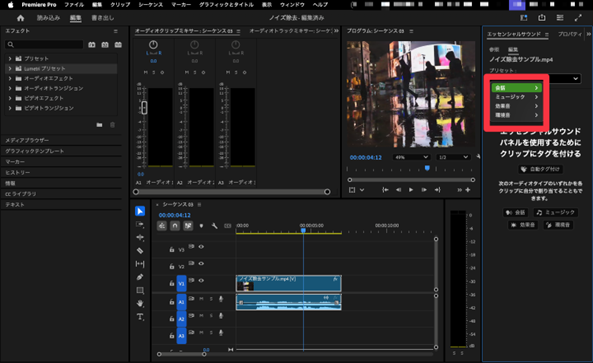Click 32-bit Color effects filter icon
Viewport: 593px width, 363px height.
[x=105, y=45]
